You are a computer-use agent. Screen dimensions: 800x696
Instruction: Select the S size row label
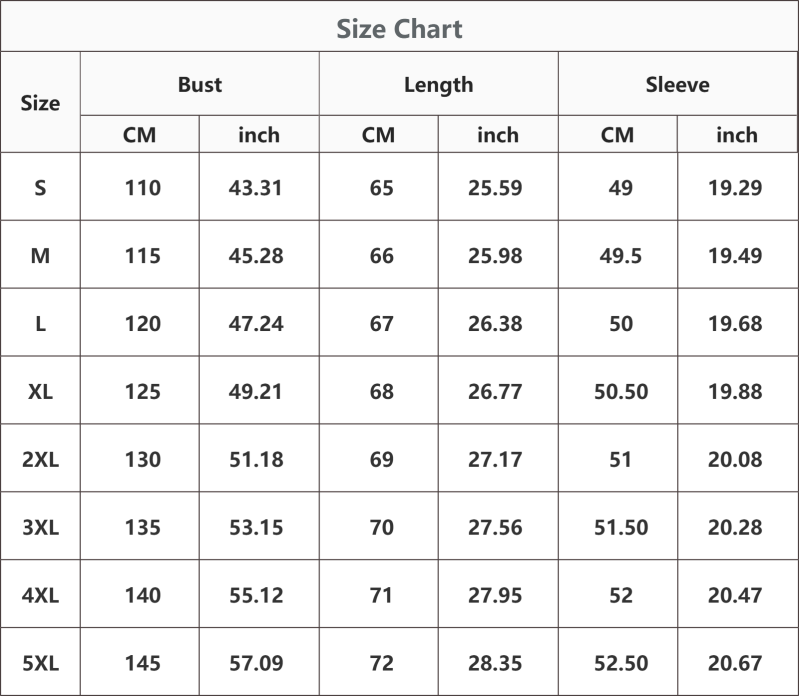click(x=40, y=188)
